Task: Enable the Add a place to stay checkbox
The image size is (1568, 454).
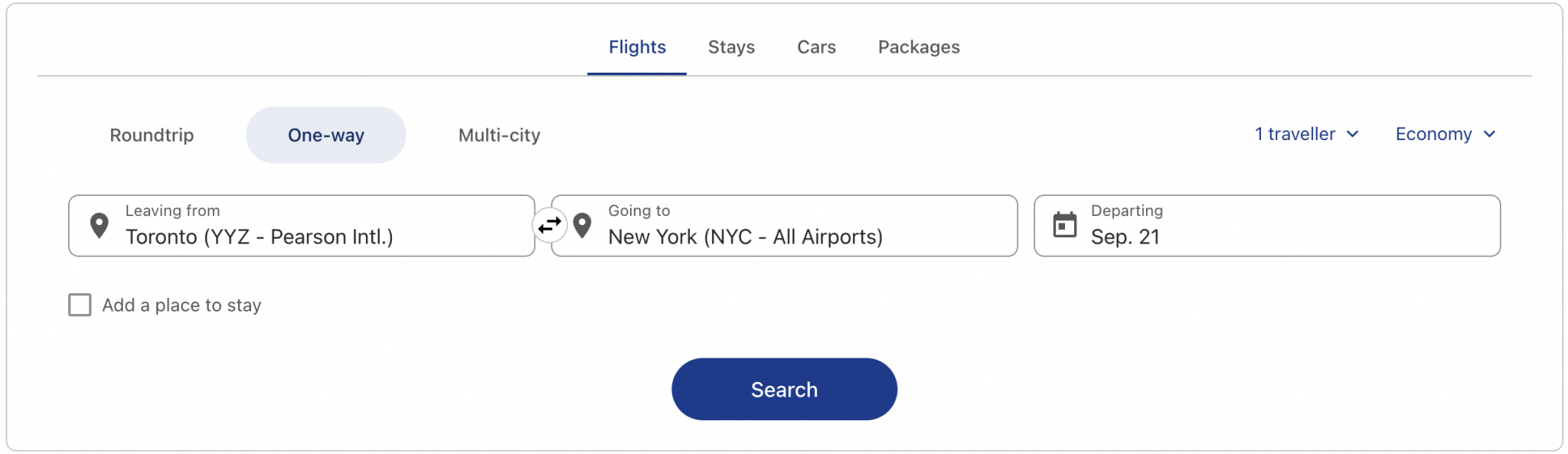Action: point(79,305)
